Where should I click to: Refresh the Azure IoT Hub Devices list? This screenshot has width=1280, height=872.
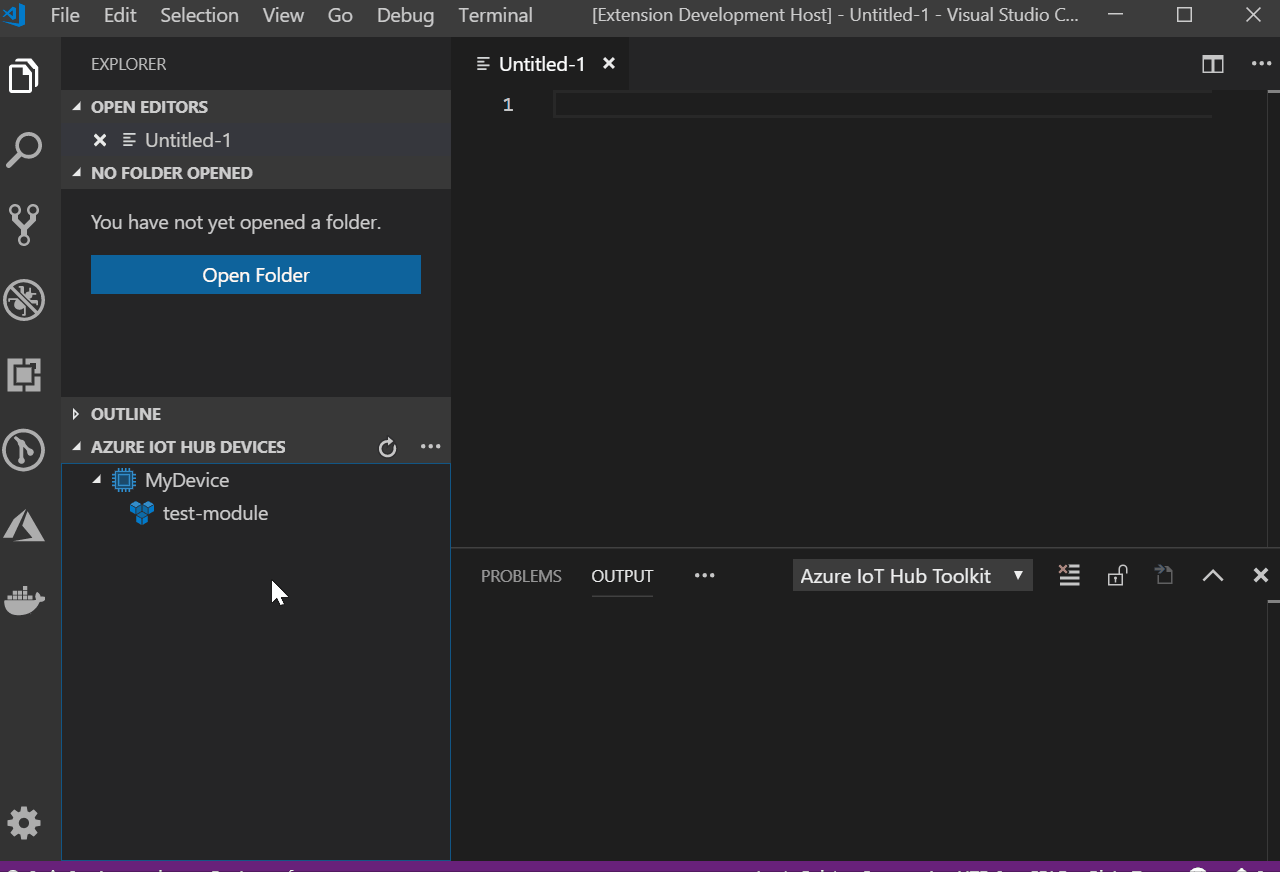pyautogui.click(x=388, y=447)
